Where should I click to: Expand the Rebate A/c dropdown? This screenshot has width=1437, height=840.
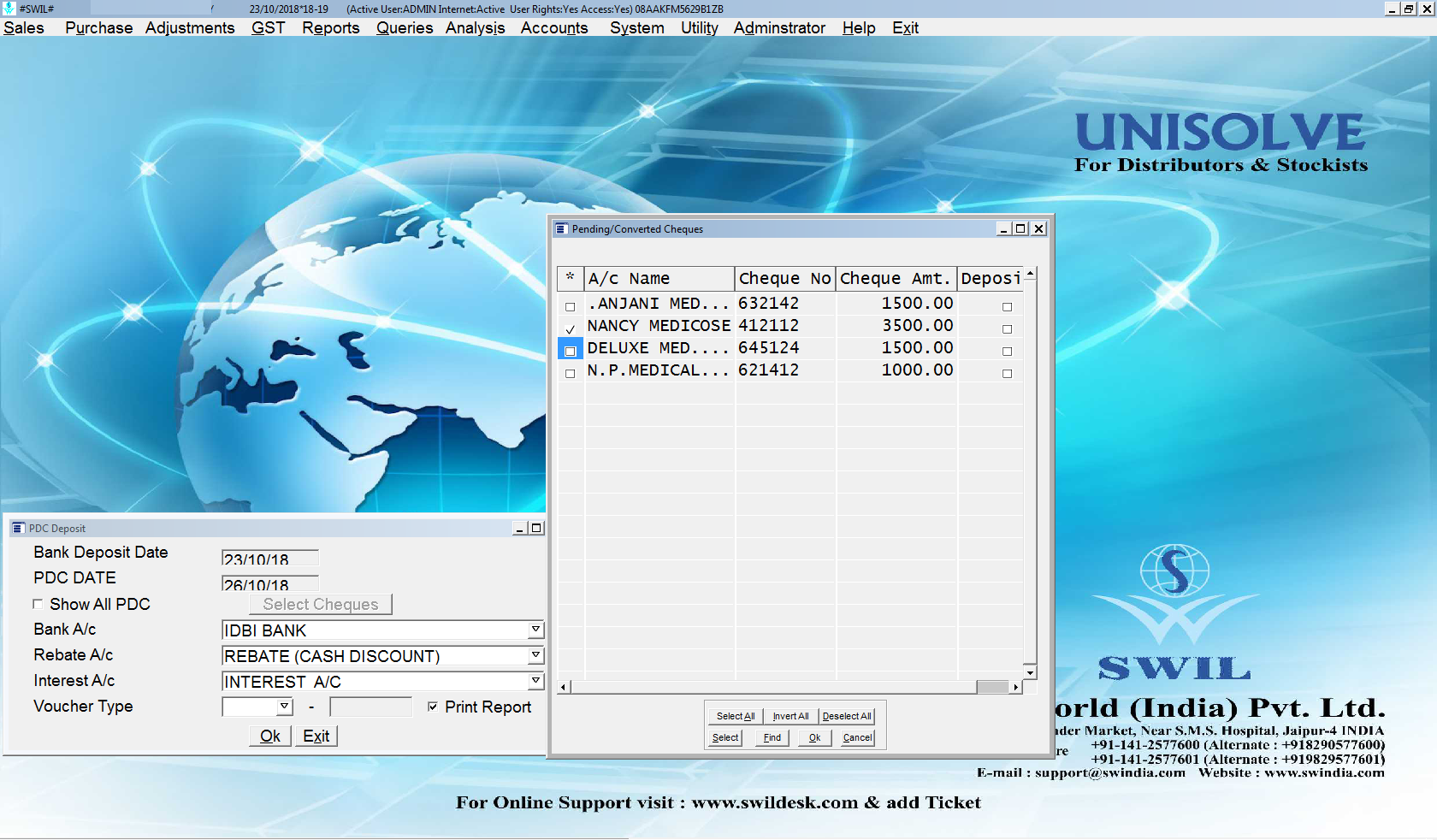[535, 656]
